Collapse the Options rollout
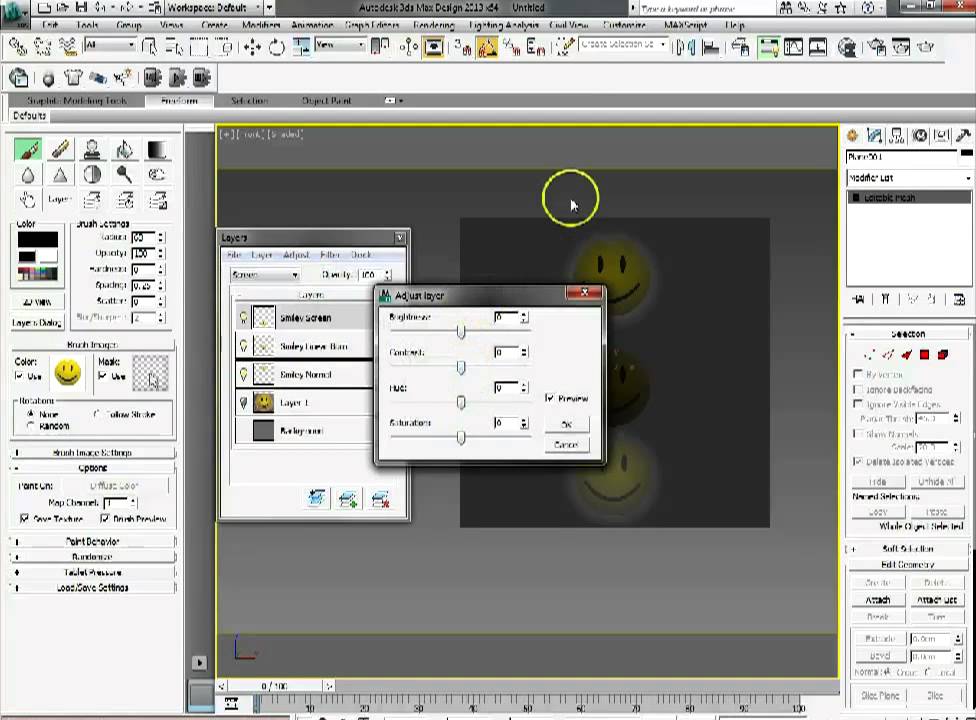The width and height of the screenshot is (976, 720). click(93, 468)
